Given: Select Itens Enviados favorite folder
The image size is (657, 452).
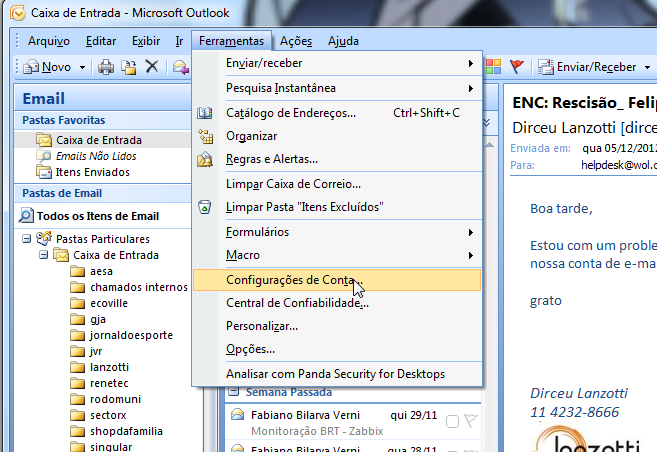Looking at the screenshot, I should click(93, 172).
